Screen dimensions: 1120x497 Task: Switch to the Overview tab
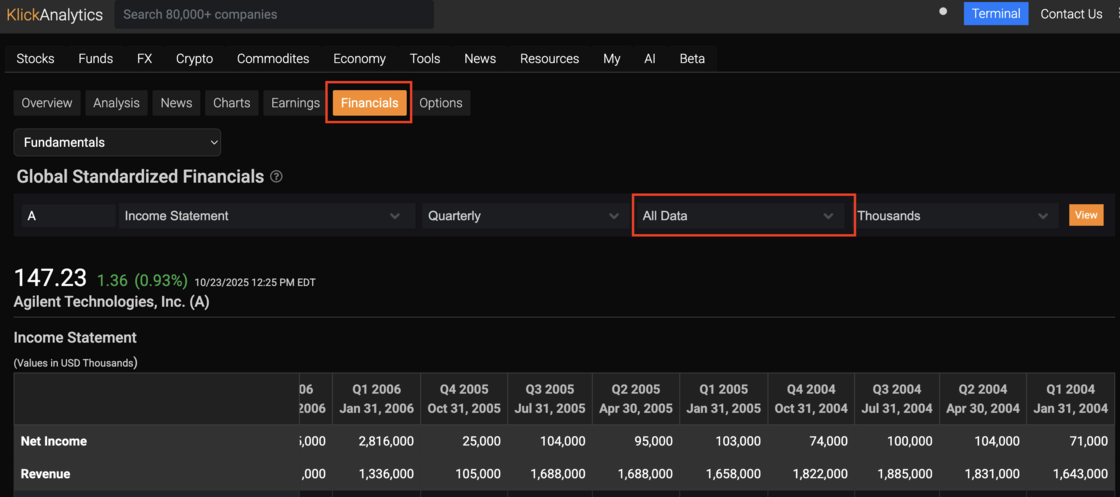pyautogui.click(x=46, y=103)
